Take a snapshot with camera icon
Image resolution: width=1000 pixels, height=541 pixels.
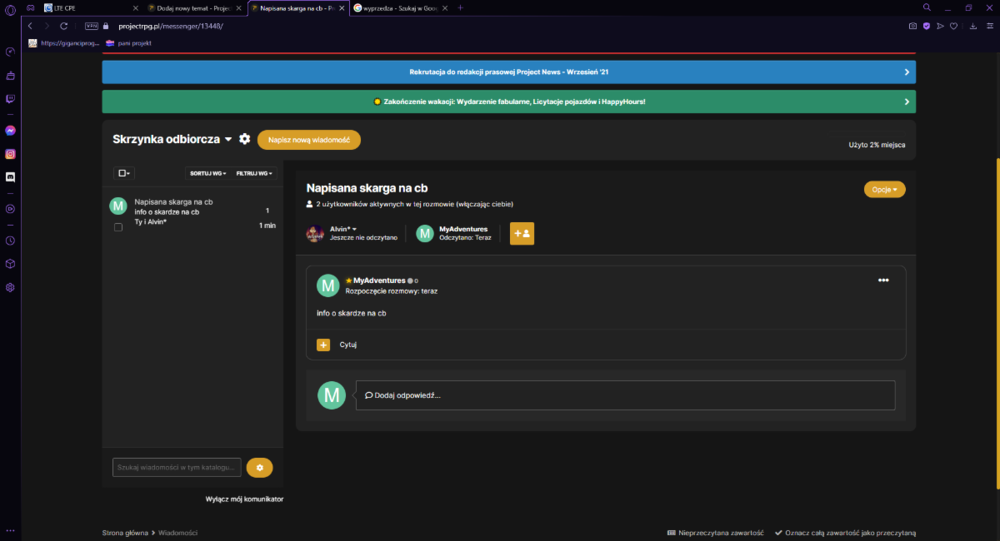coord(913,26)
